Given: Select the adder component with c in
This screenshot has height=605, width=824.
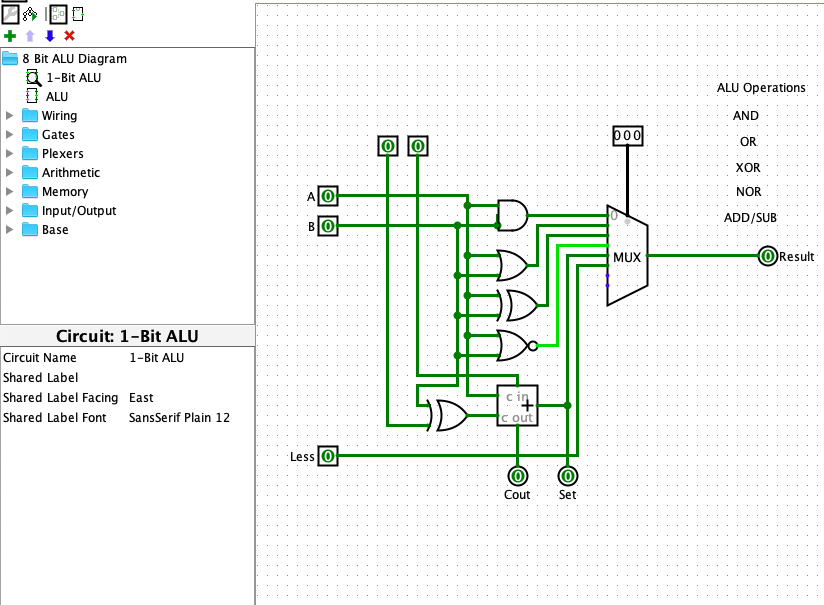Looking at the screenshot, I should tap(517, 405).
